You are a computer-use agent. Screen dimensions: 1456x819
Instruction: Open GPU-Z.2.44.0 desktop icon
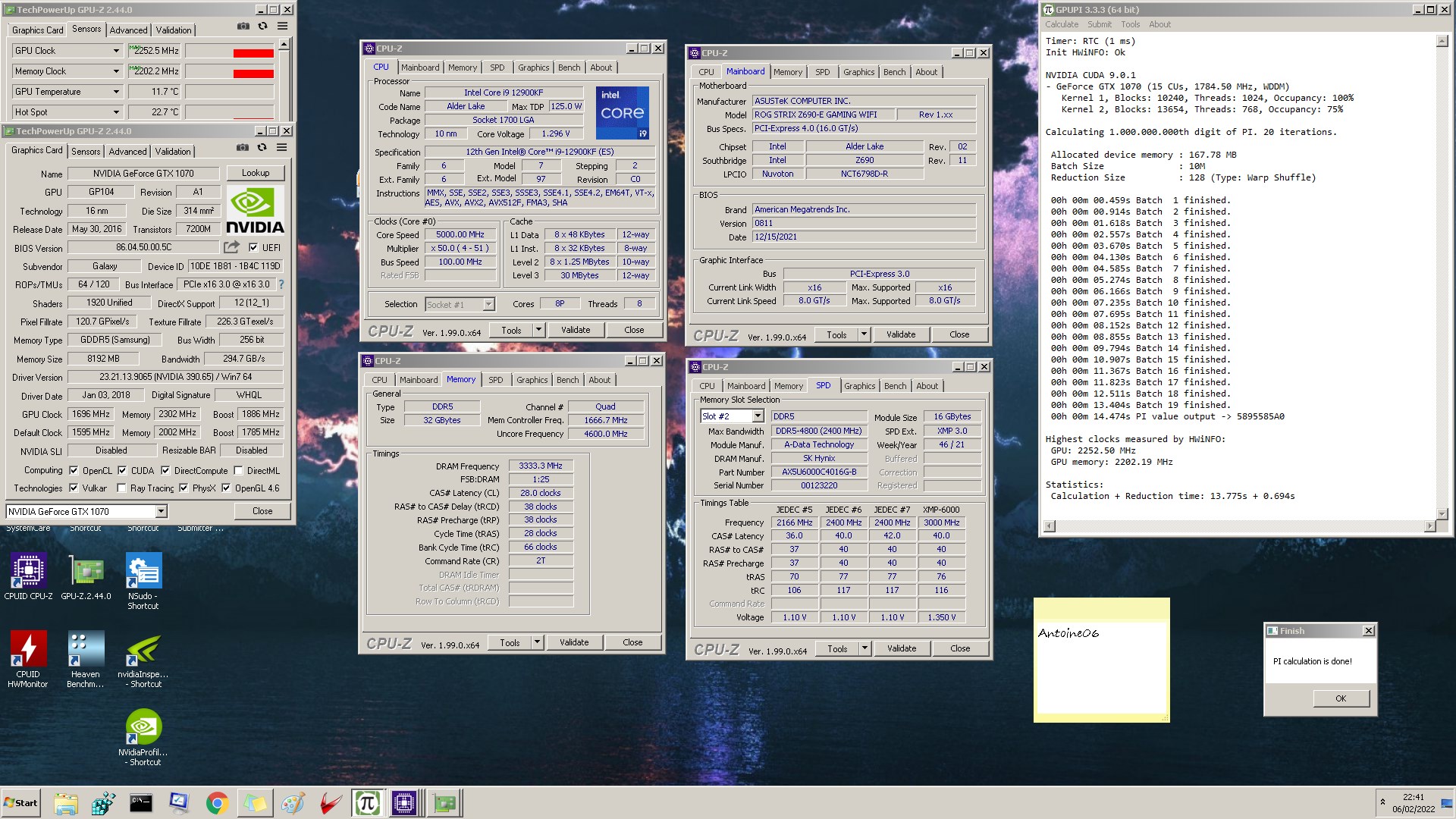(x=86, y=576)
